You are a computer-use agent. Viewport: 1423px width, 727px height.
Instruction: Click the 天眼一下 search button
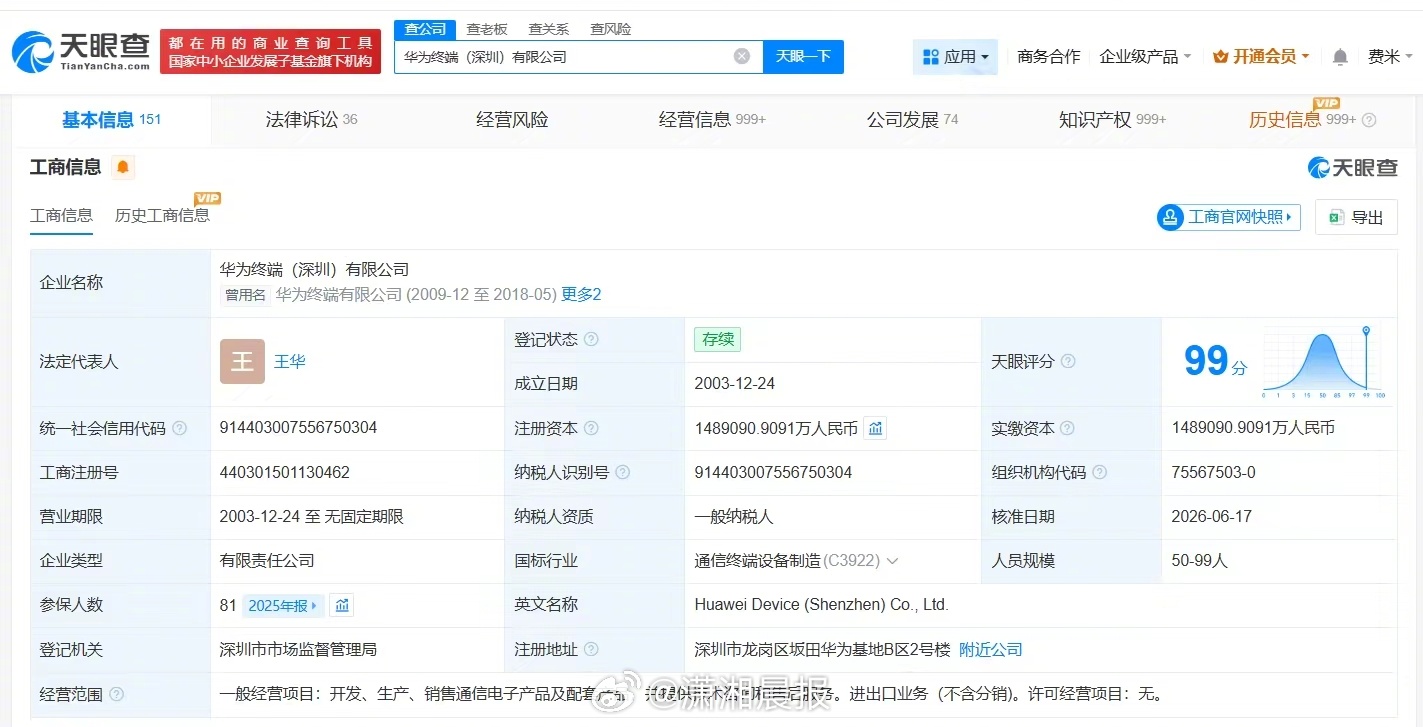(x=803, y=56)
